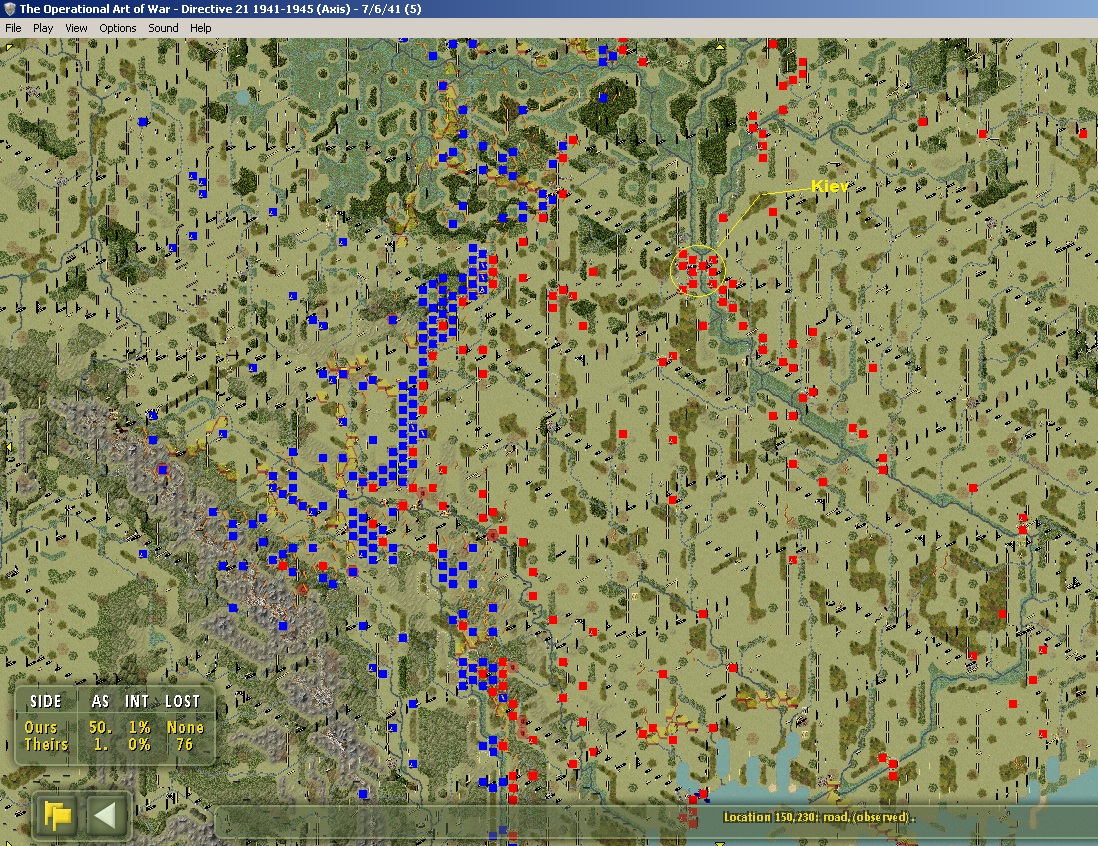This screenshot has height=846, width=1098.
Task: Click the application icon in title bar
Action: 9,9
